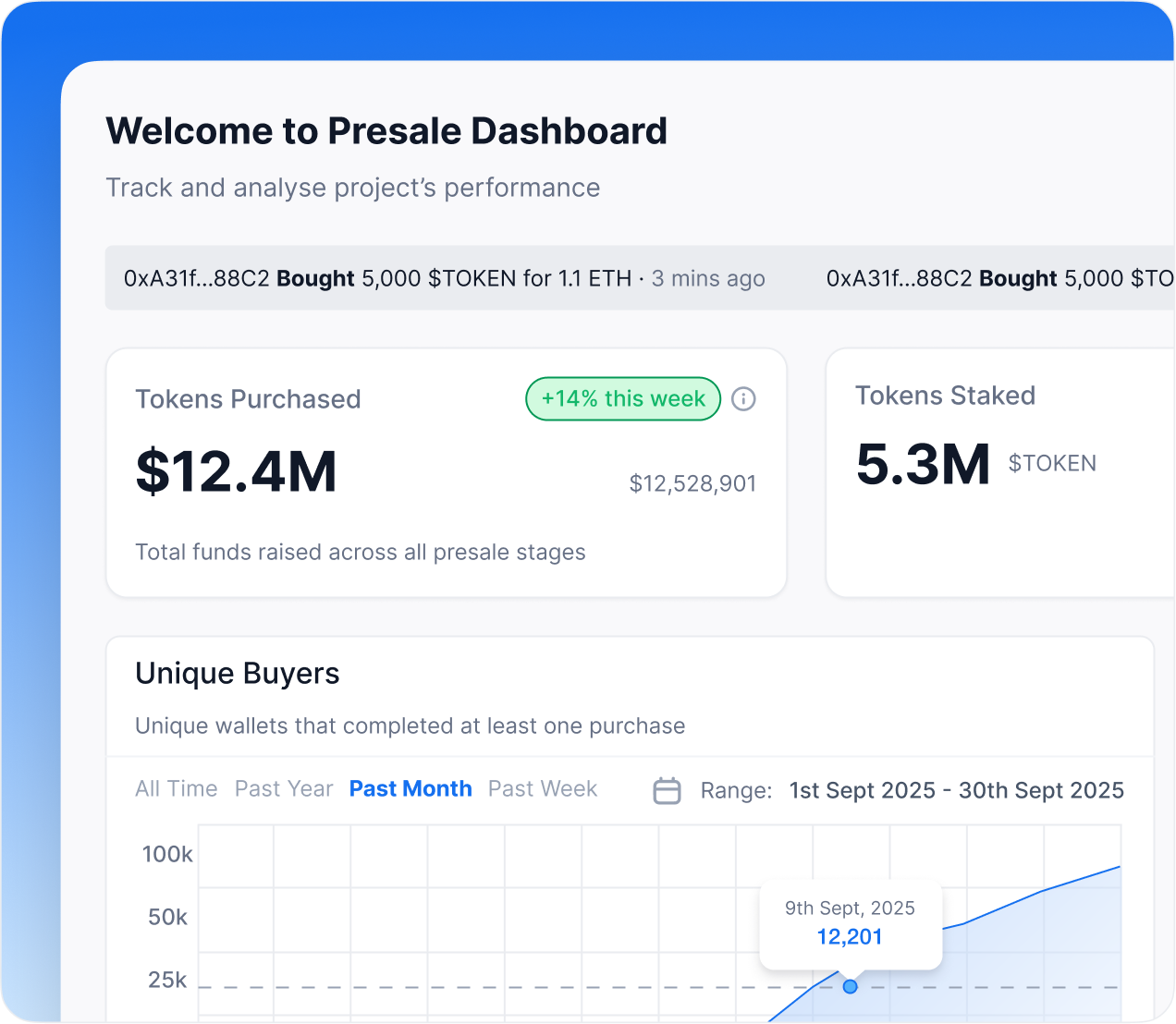Click the first ticker entry showing 3 mins ago
This screenshot has width=1176, height=1024.
pyautogui.click(x=445, y=278)
